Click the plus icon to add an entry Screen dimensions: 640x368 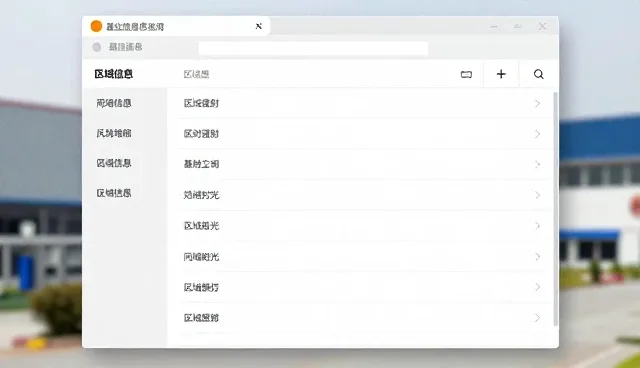[501, 74]
